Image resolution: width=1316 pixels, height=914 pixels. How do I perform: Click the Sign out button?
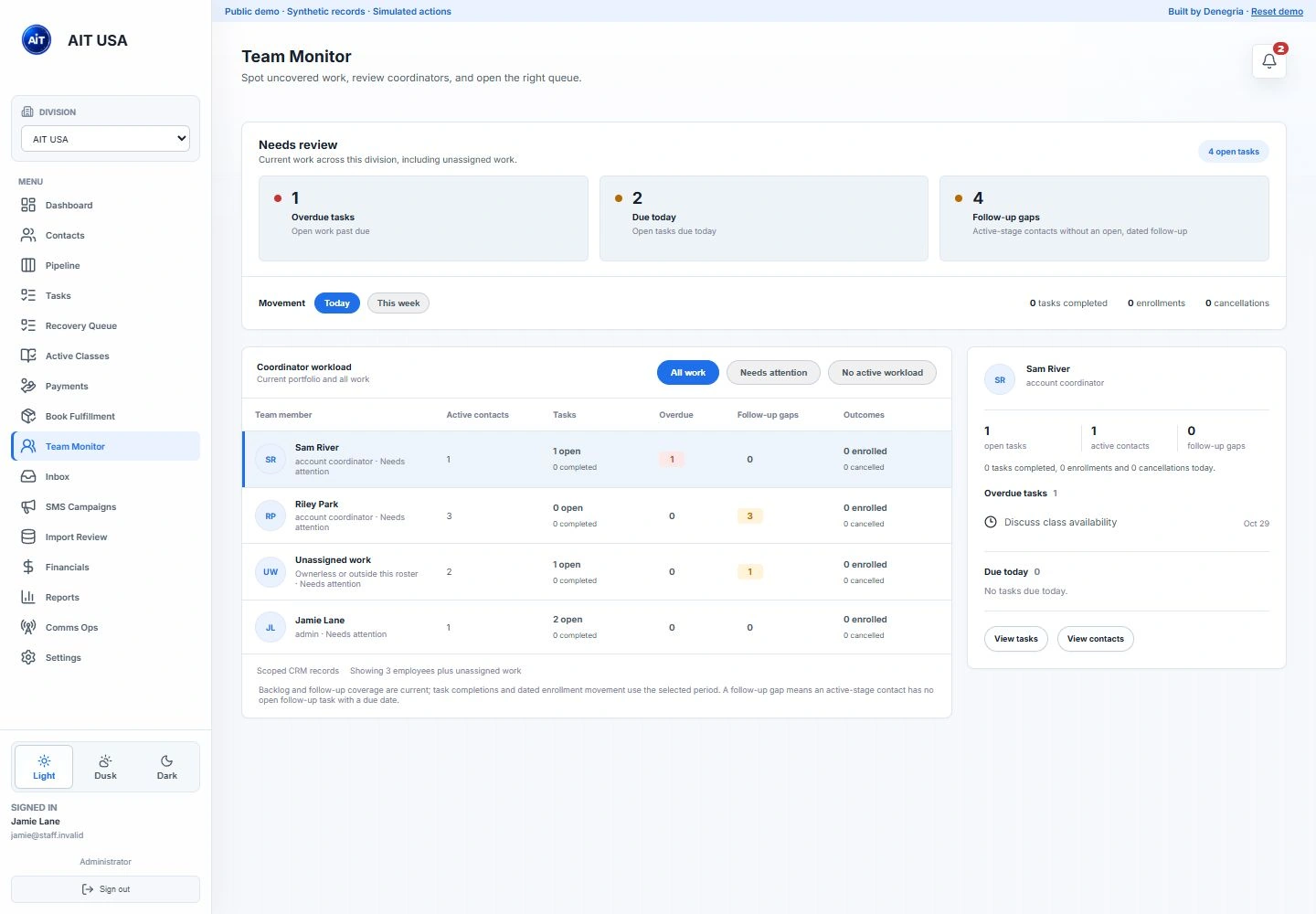tap(105, 889)
